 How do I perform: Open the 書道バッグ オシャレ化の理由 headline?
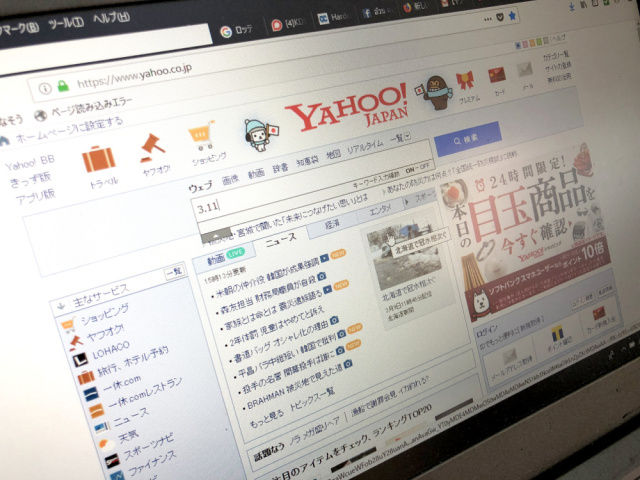click(x=281, y=341)
